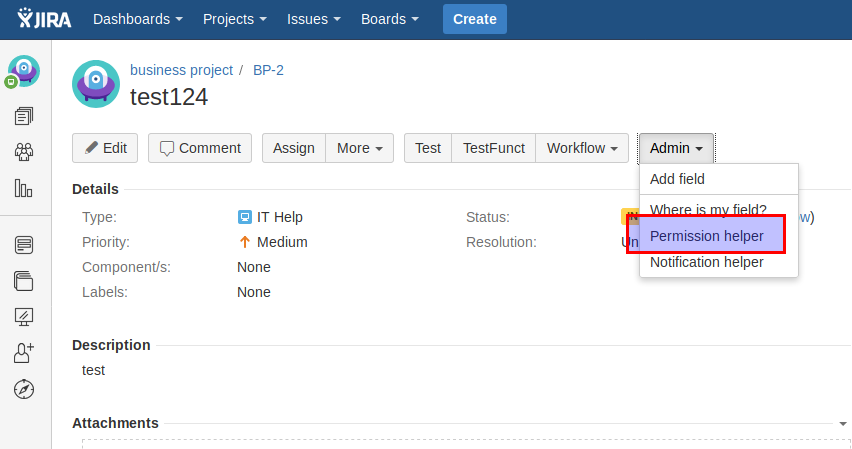Select Notification helper menu entry
Viewport: 852px width, 449px height.
pyautogui.click(x=719, y=262)
